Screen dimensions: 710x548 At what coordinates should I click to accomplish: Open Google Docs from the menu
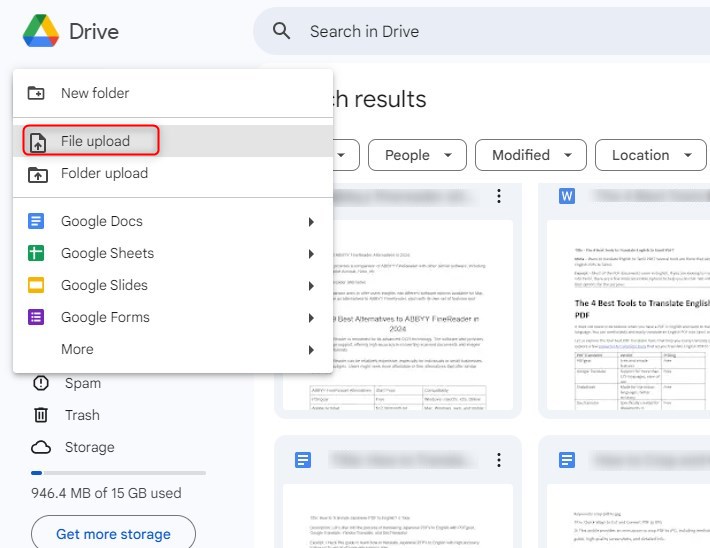173,221
